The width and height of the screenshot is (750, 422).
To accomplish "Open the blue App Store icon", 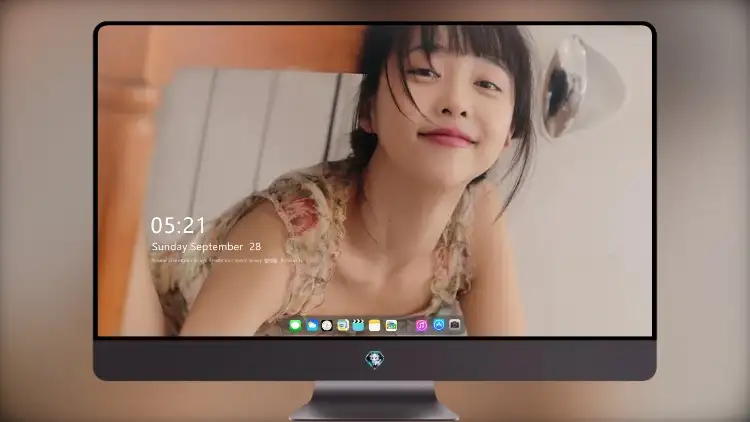I will pyautogui.click(x=439, y=325).
